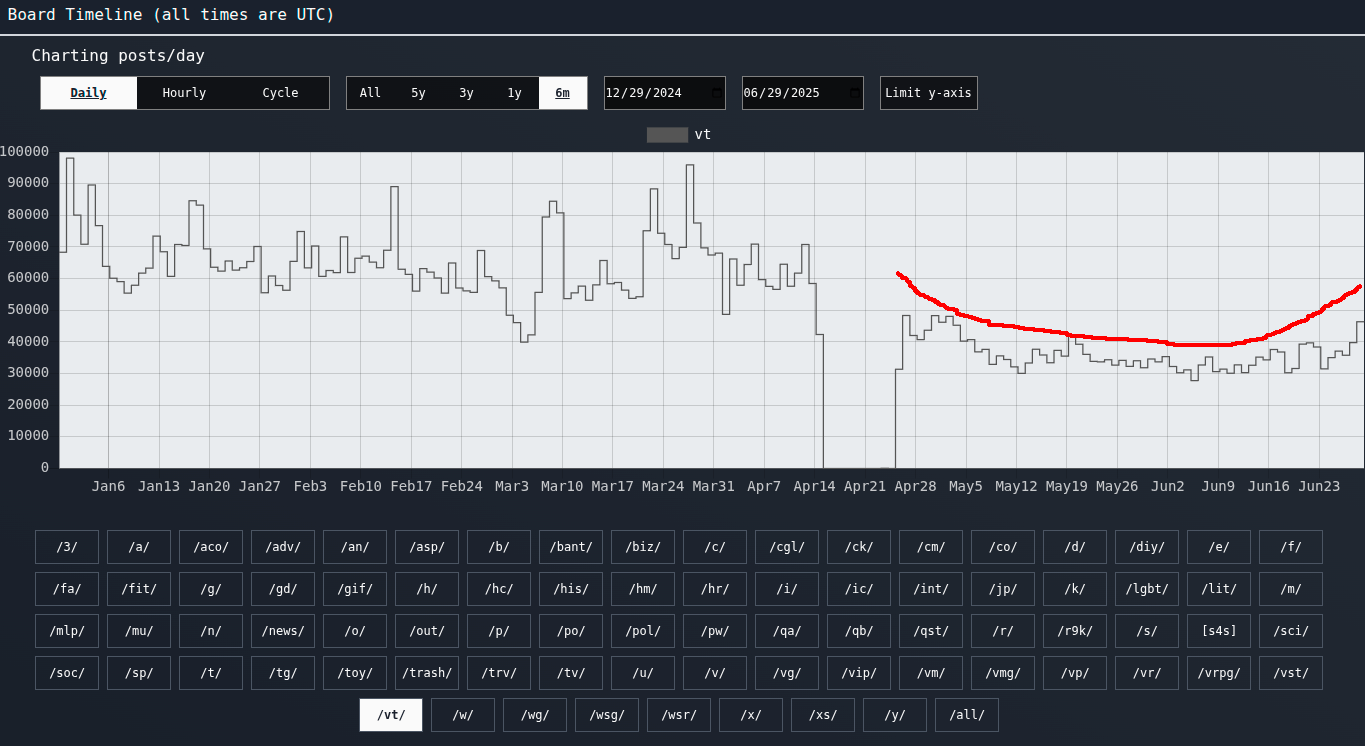The width and height of the screenshot is (1365, 746).
Task: Toggle Limit y-axis button
Action: click(929, 93)
